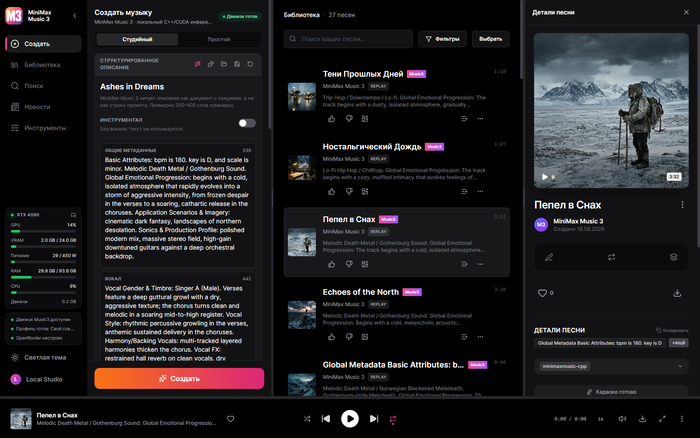Toggle shuffle in the bottom player
This screenshot has width=700, height=438.
coord(307,419)
